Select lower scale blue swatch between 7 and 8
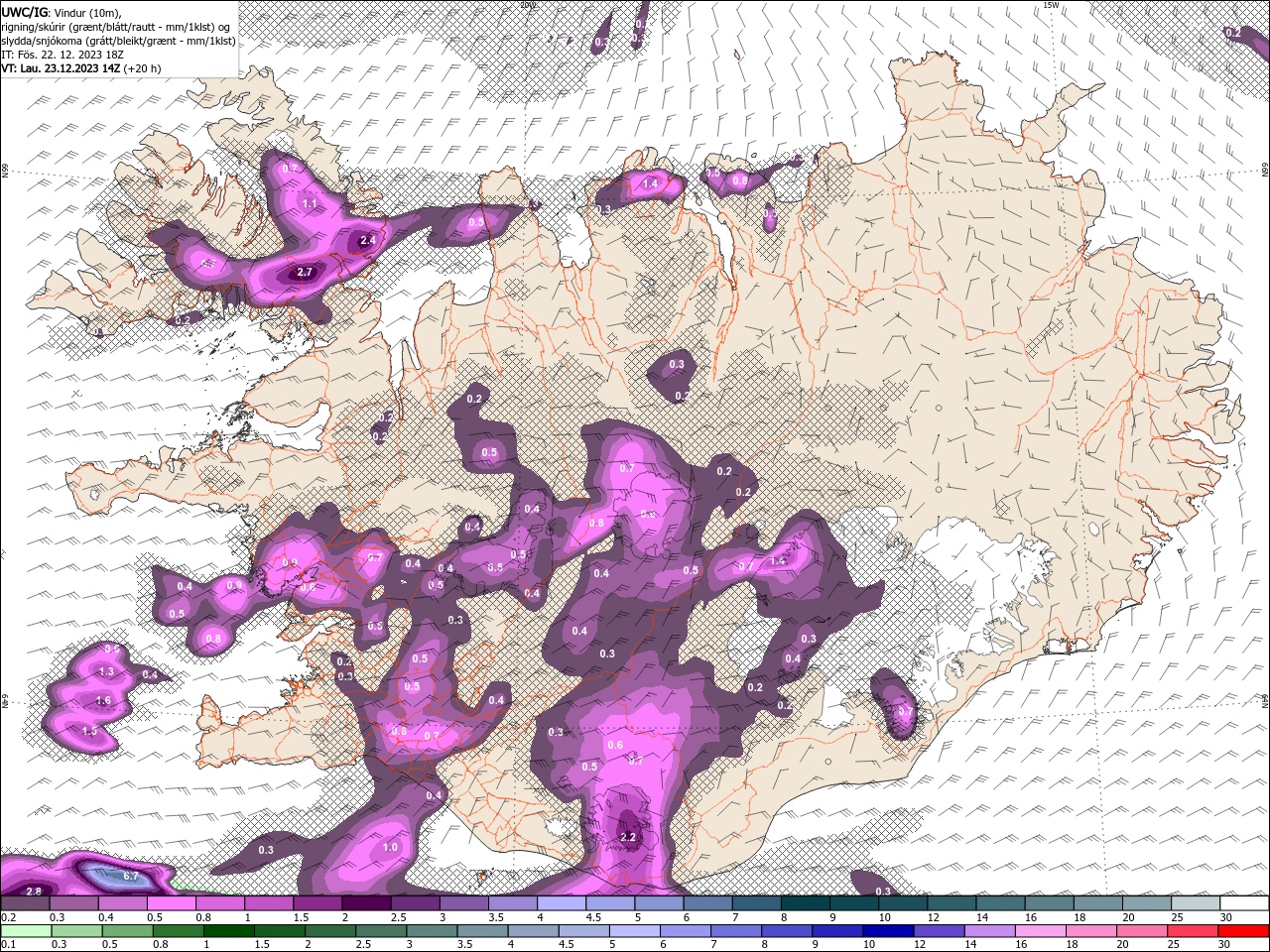 click(x=734, y=931)
